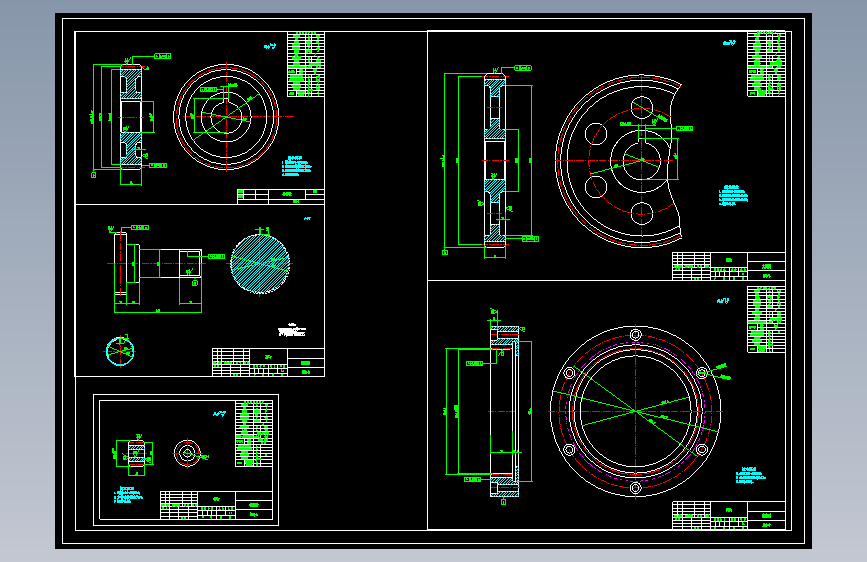This screenshot has width=867, height=562.
Task: Select the small gear section view, bottom-left sheet
Action: pos(136,454)
